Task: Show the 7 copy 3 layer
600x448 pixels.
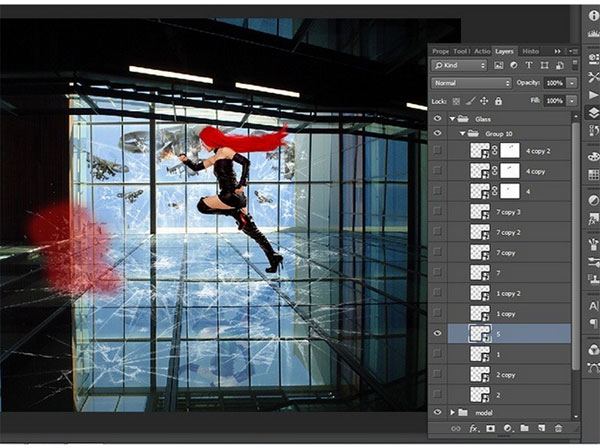Action: [x=437, y=212]
